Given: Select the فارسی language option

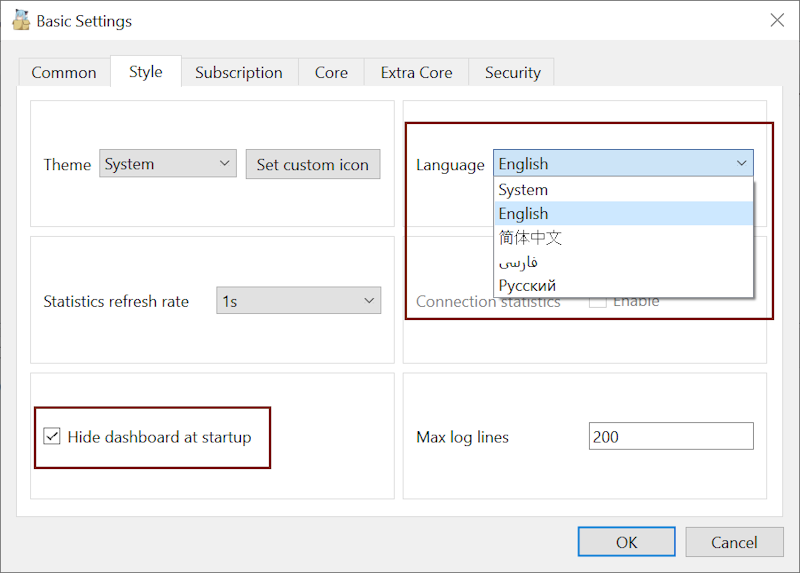Looking at the screenshot, I should click(x=518, y=261).
